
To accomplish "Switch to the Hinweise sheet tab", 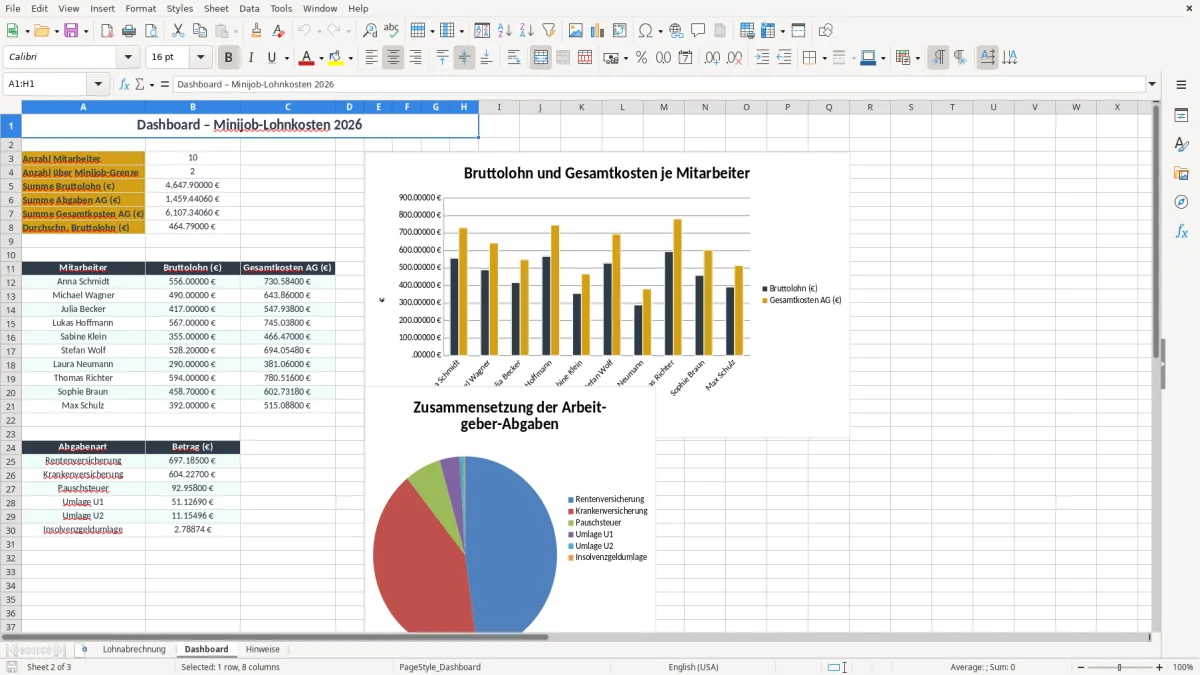I will coord(263,649).
